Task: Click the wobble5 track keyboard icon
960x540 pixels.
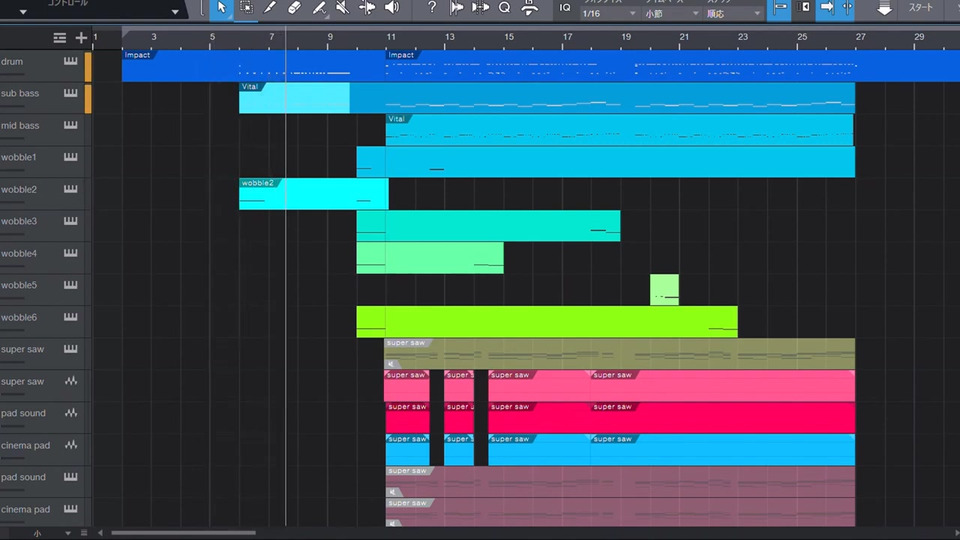Action: 71,285
